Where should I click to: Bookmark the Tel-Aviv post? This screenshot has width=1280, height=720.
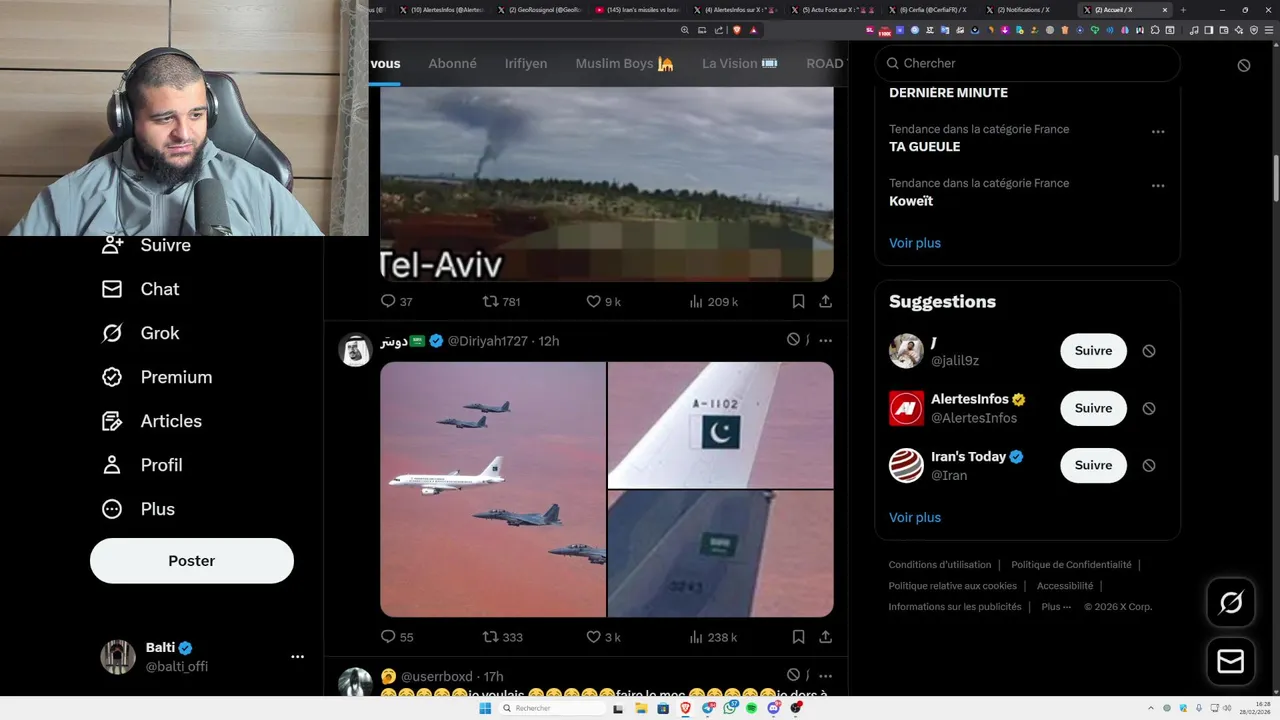tap(798, 301)
